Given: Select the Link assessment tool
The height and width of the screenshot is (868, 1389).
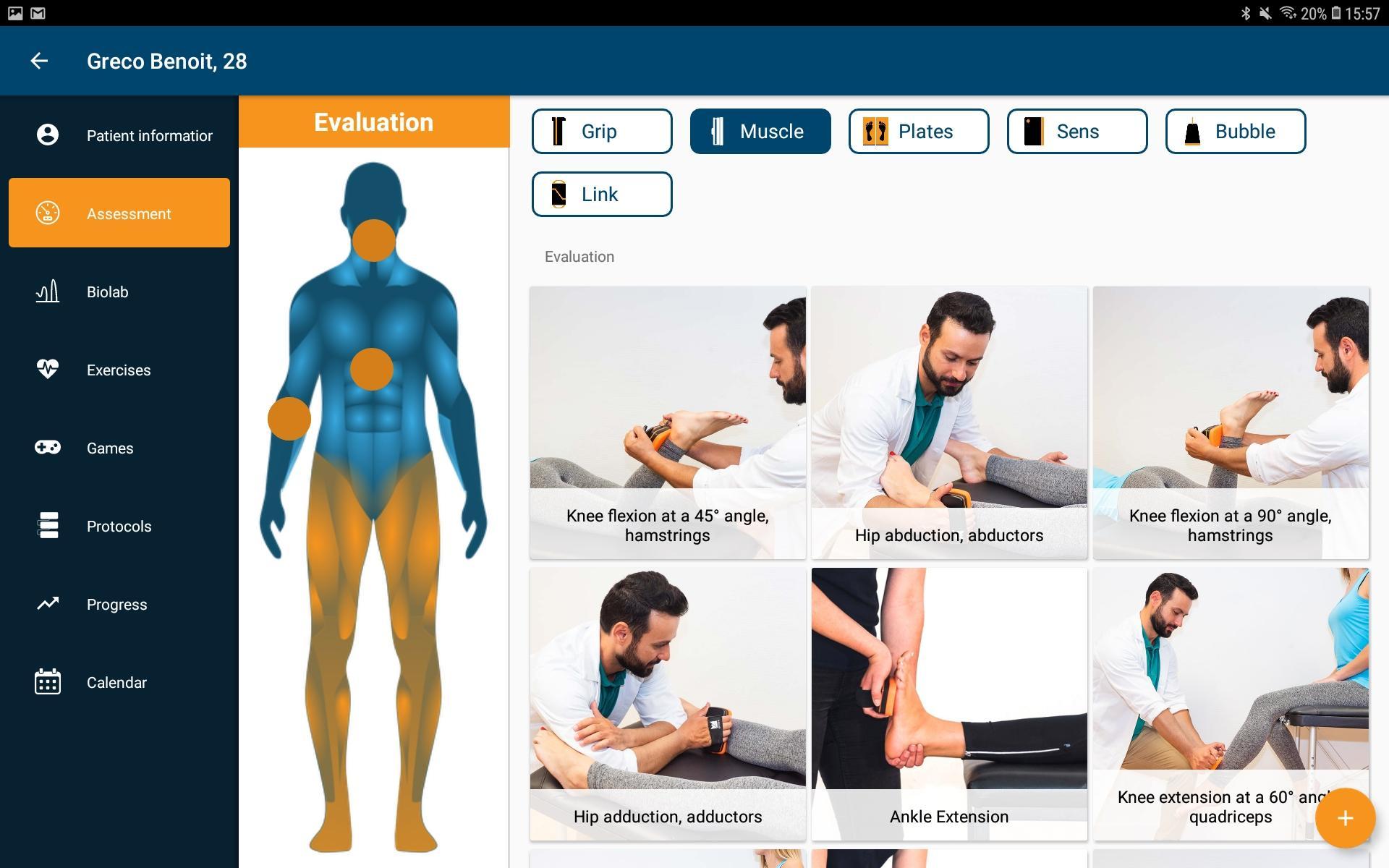Looking at the screenshot, I should [600, 194].
